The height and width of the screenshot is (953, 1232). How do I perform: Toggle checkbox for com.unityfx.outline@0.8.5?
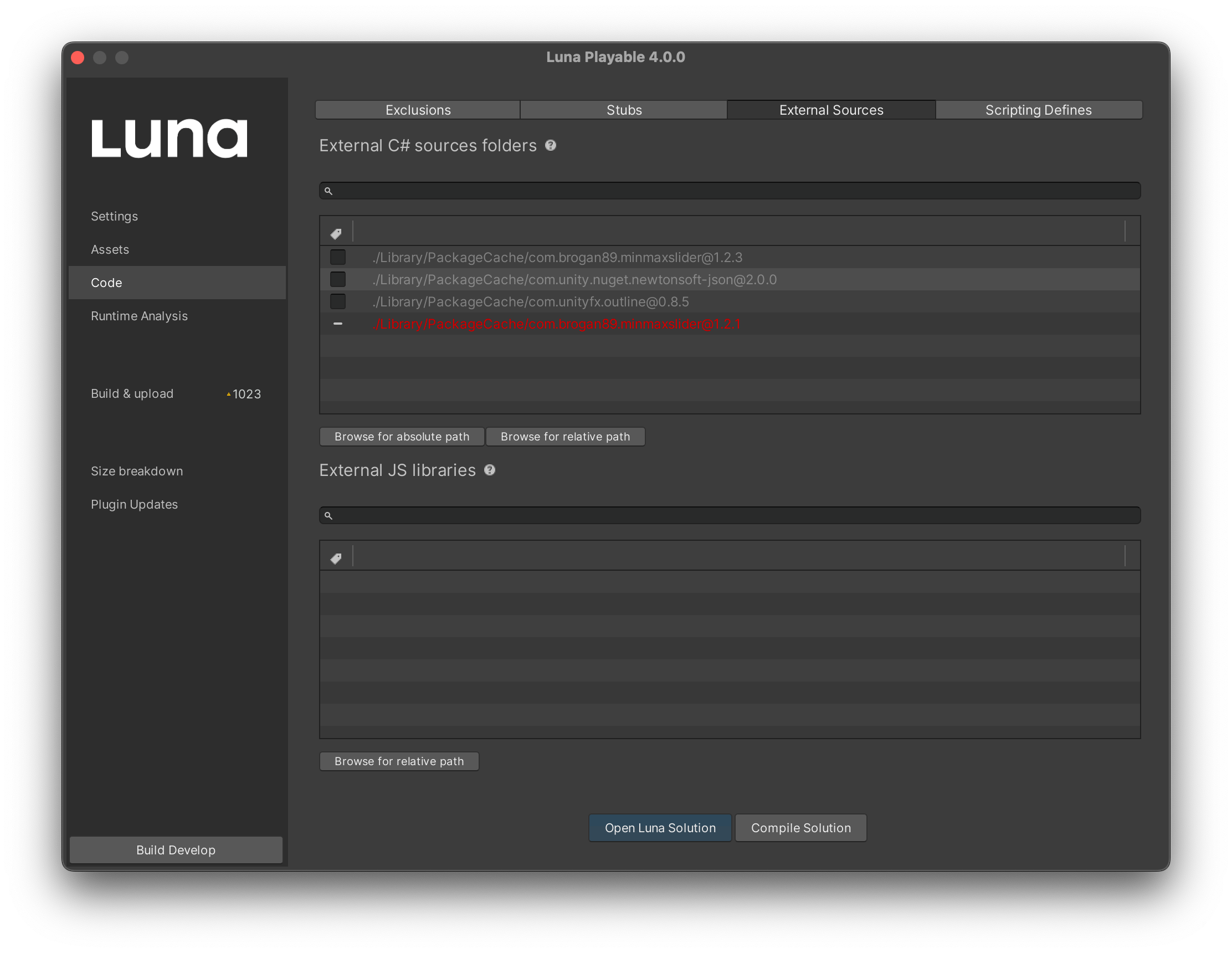(338, 301)
